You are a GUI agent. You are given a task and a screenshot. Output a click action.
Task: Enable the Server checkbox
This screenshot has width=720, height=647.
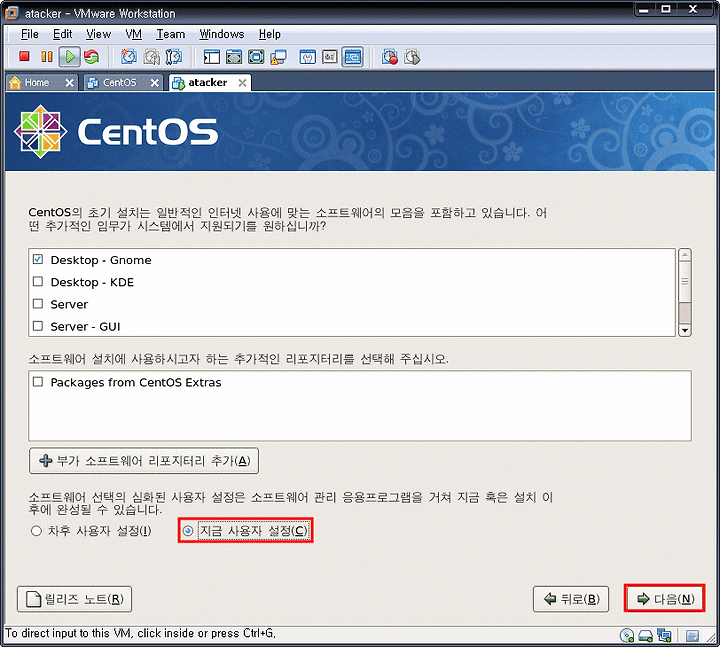[x=38, y=304]
